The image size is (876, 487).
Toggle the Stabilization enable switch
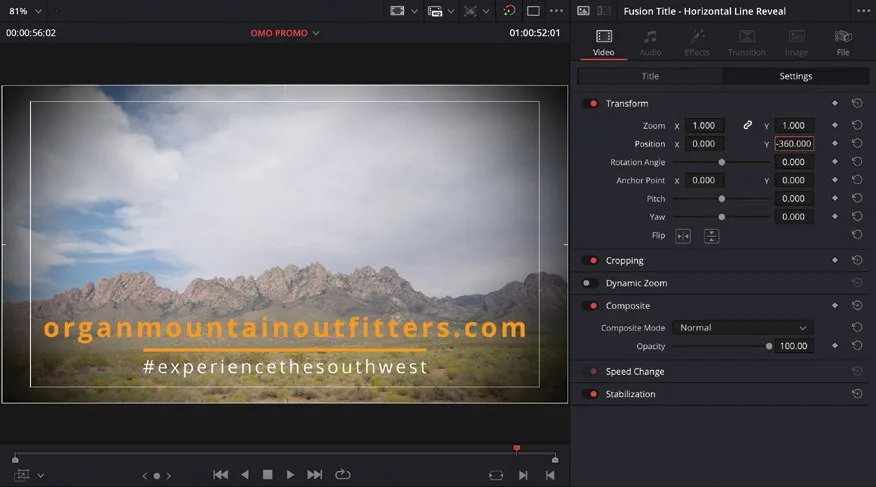coord(590,394)
